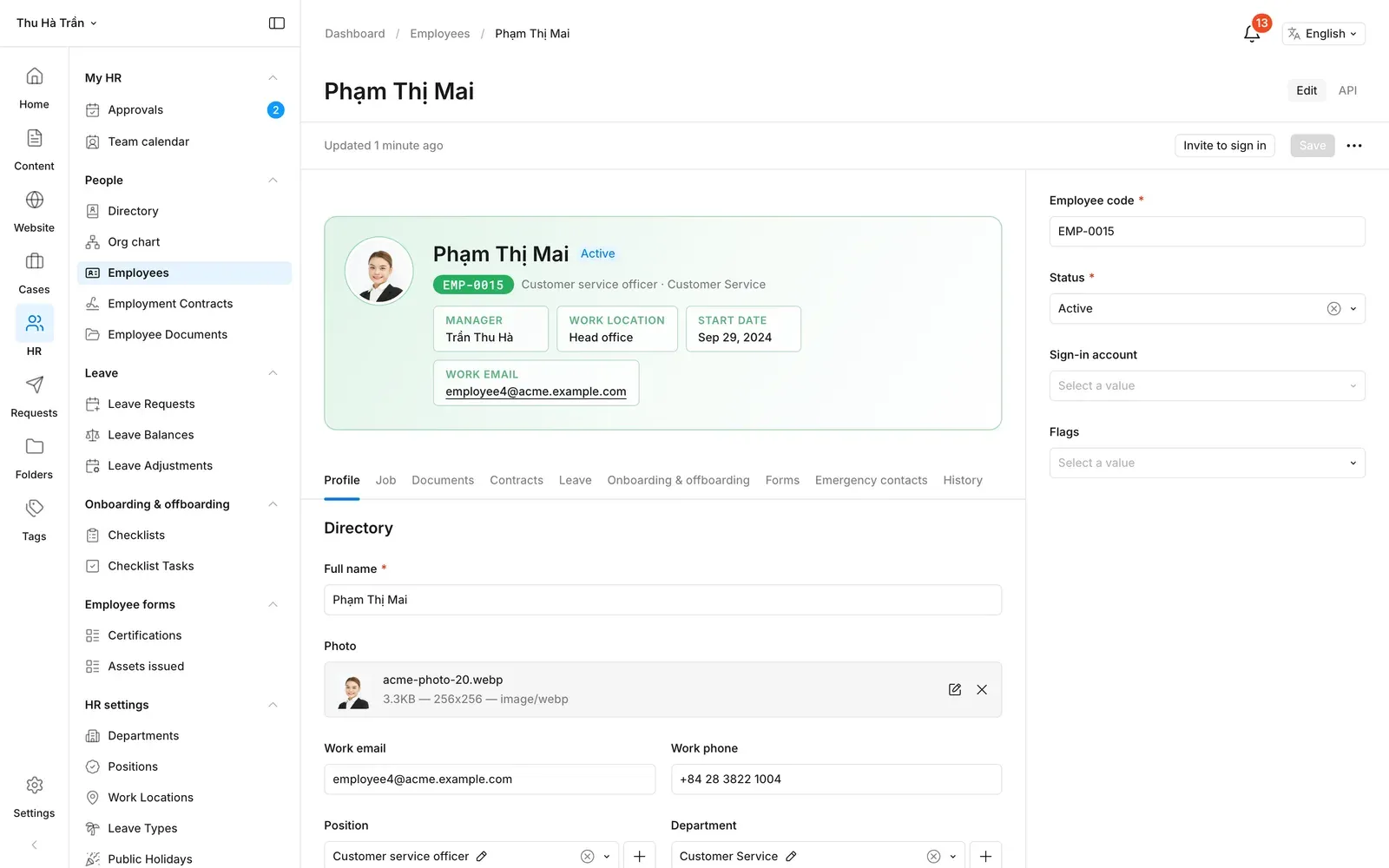Collapse the My HR section
The width and height of the screenshot is (1389, 868).
[273, 78]
